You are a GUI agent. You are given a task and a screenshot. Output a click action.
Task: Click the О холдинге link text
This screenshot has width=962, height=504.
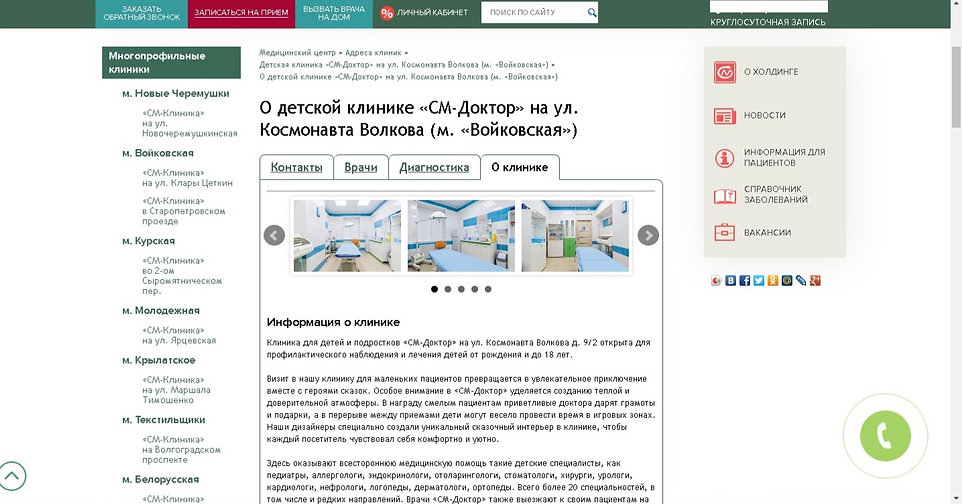tap(771, 72)
